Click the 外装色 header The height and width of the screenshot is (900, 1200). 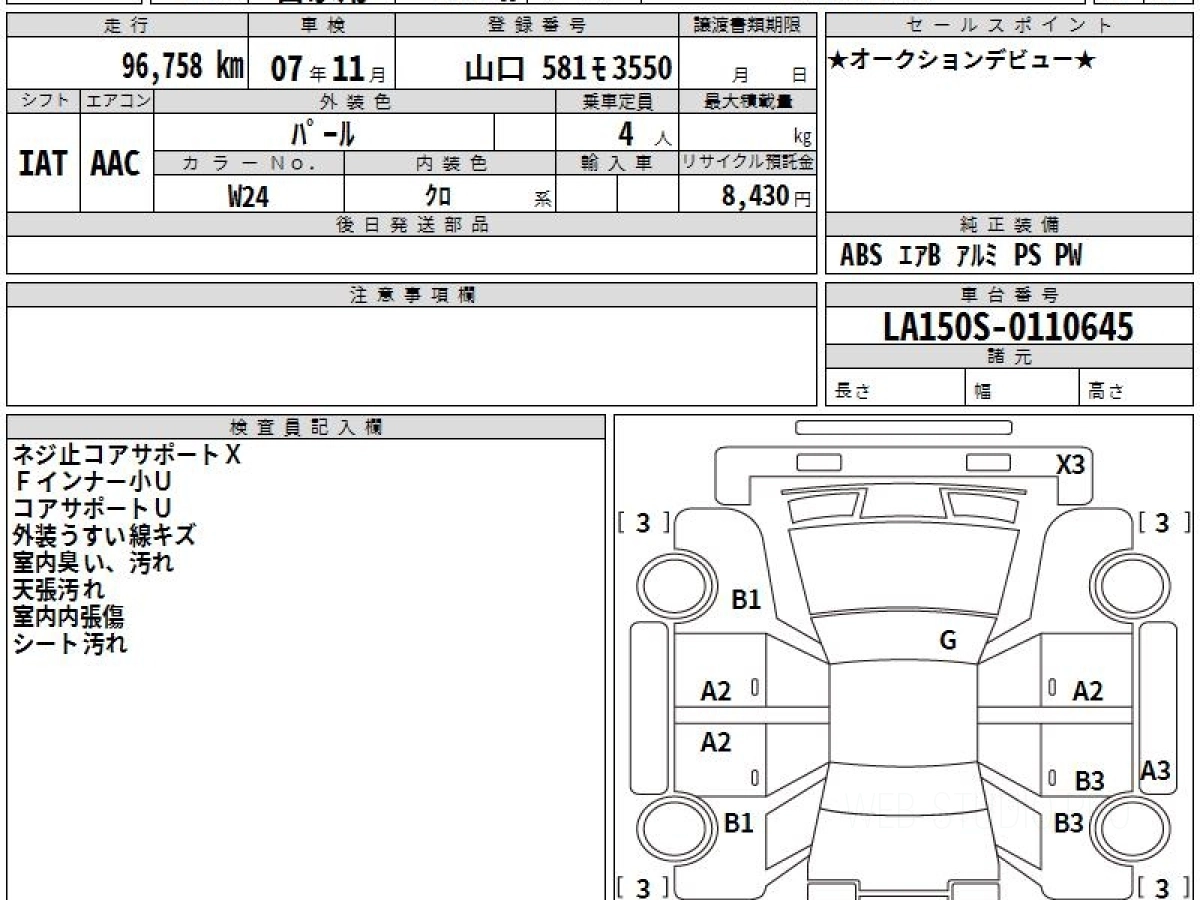point(355,101)
